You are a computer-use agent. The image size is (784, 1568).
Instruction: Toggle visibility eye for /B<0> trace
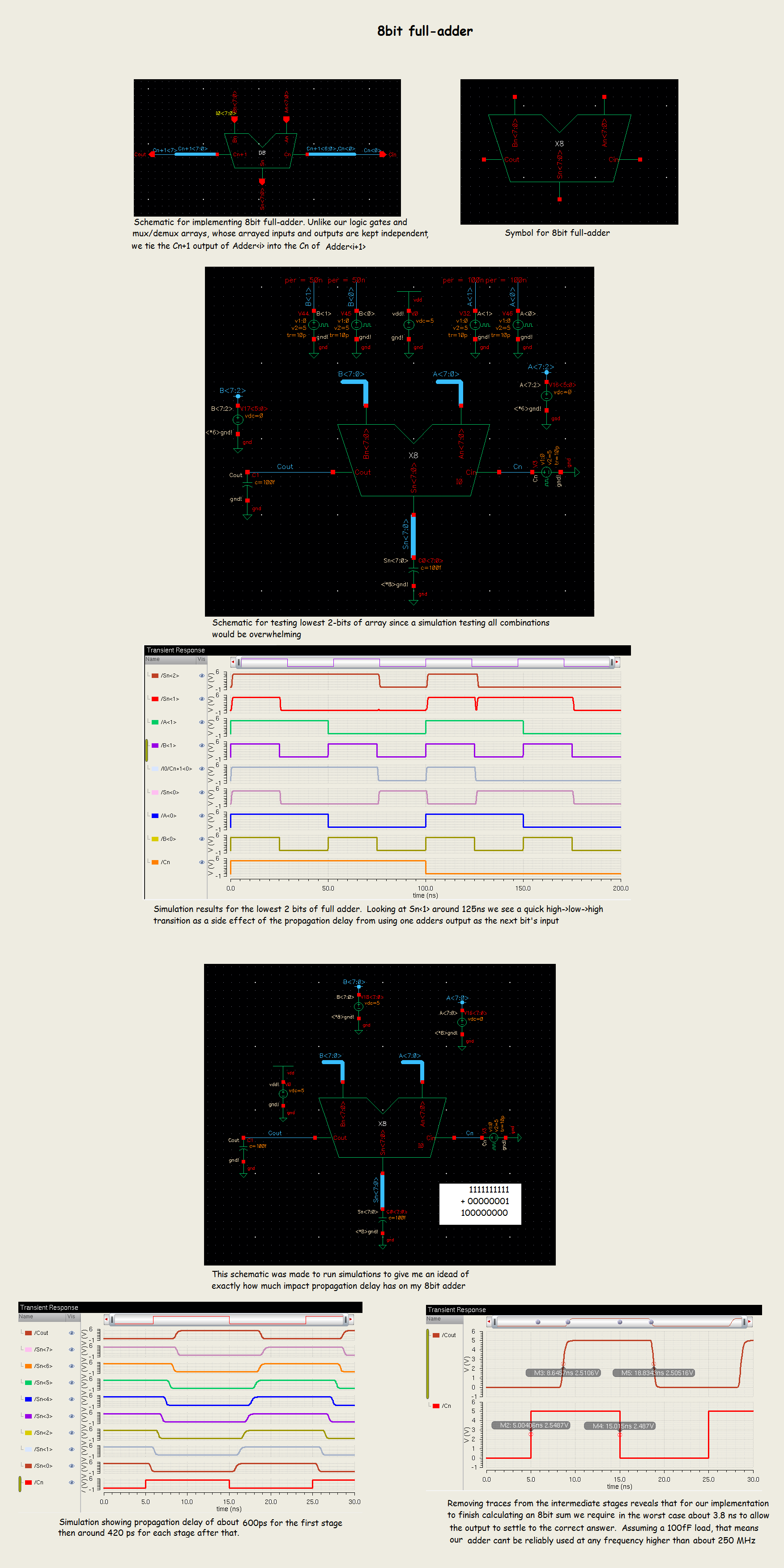tap(201, 839)
